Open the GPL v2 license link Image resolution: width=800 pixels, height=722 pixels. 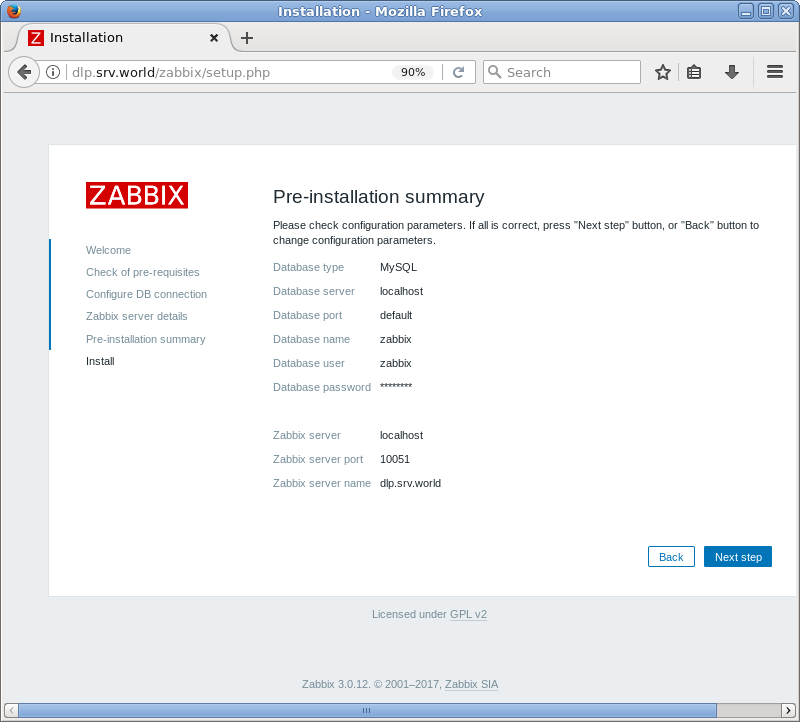tap(468, 614)
